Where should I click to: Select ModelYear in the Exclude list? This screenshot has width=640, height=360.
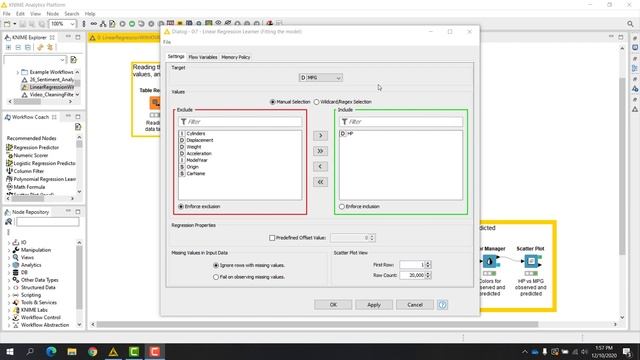point(197,160)
